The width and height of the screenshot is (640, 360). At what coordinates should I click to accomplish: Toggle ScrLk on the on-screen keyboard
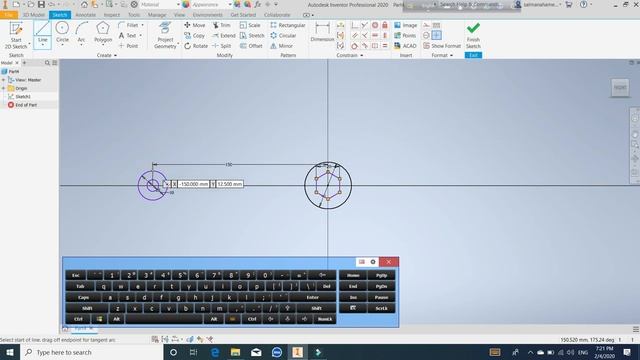pos(381,308)
